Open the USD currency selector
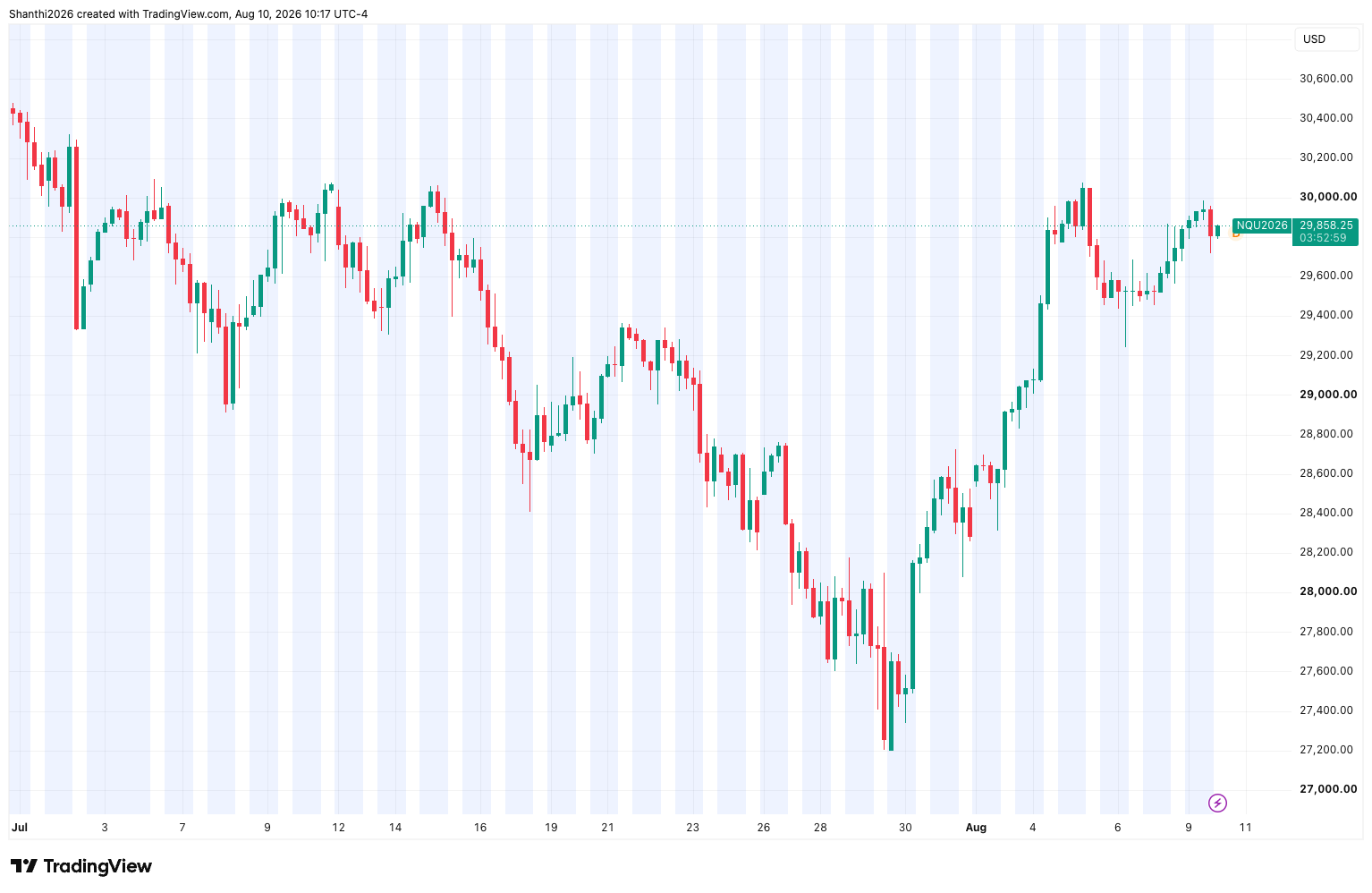1372x893 pixels. coord(1327,39)
